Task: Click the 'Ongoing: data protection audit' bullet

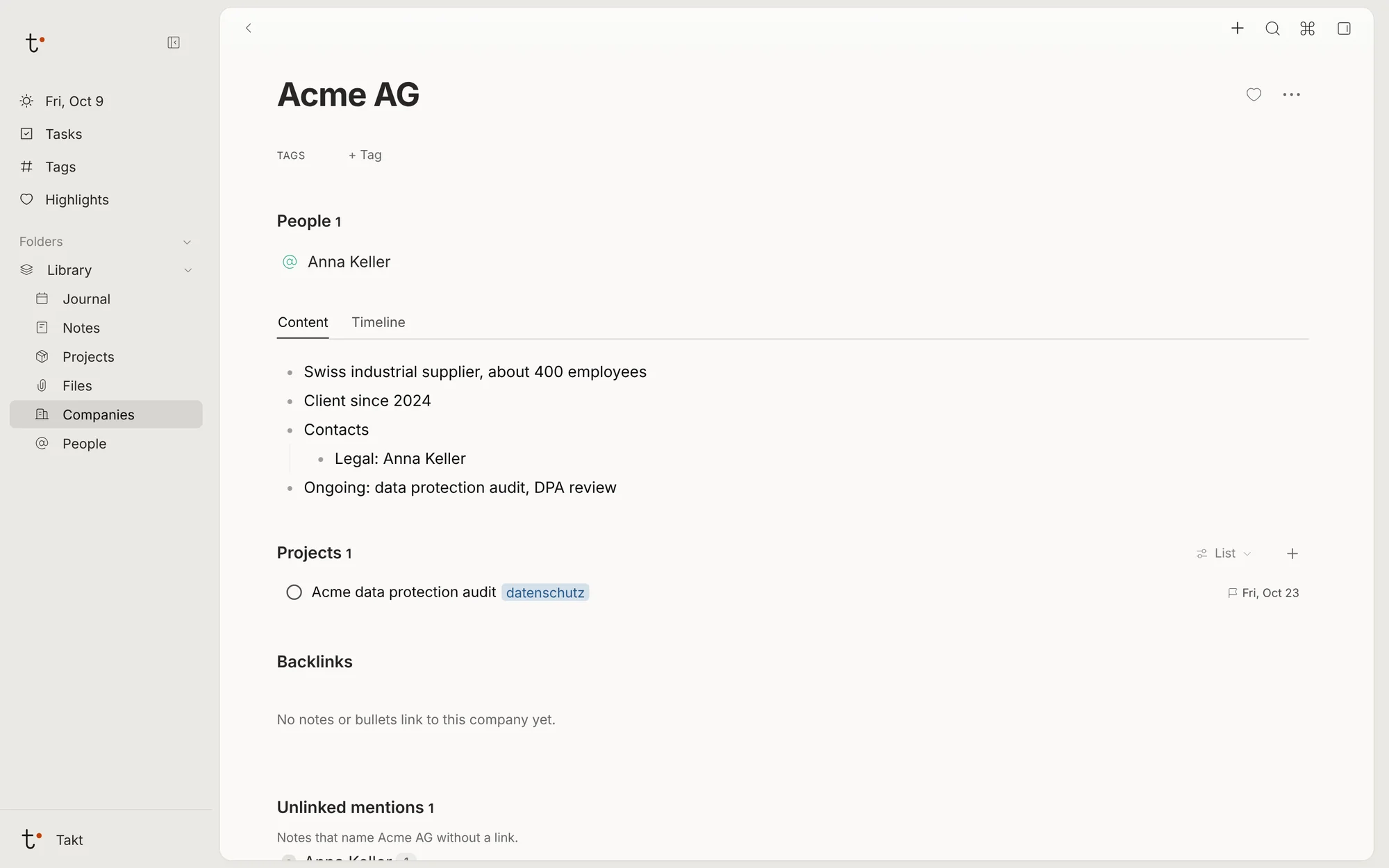Action: point(460,488)
